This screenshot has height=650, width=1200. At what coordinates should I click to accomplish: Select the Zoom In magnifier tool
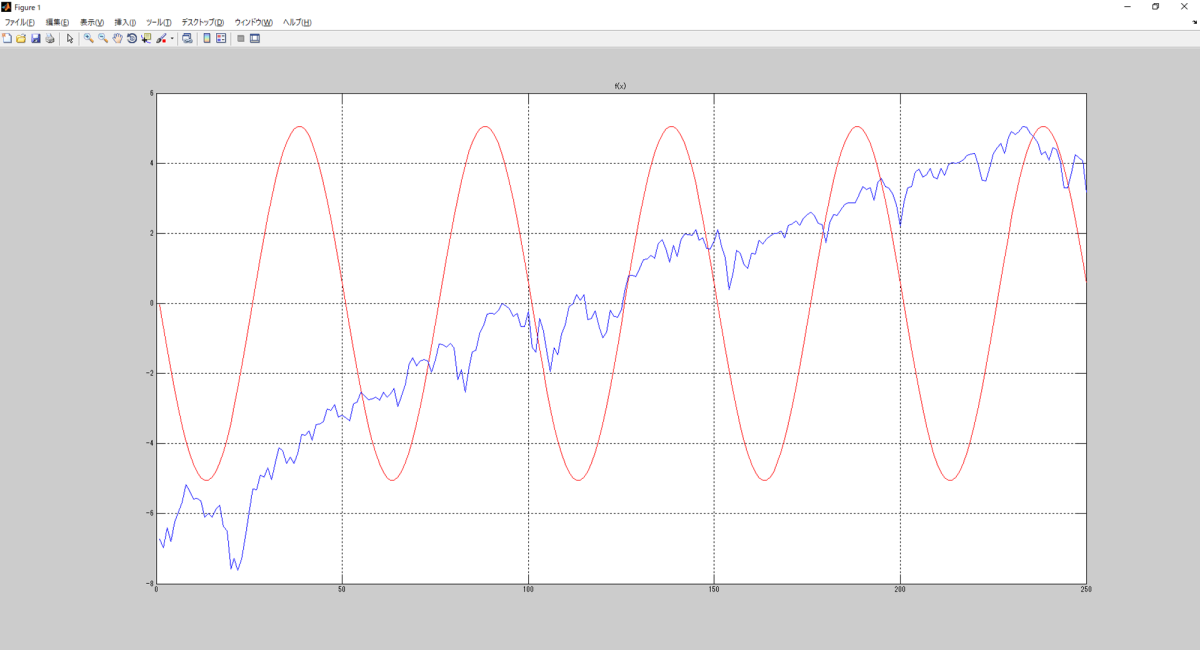point(88,38)
